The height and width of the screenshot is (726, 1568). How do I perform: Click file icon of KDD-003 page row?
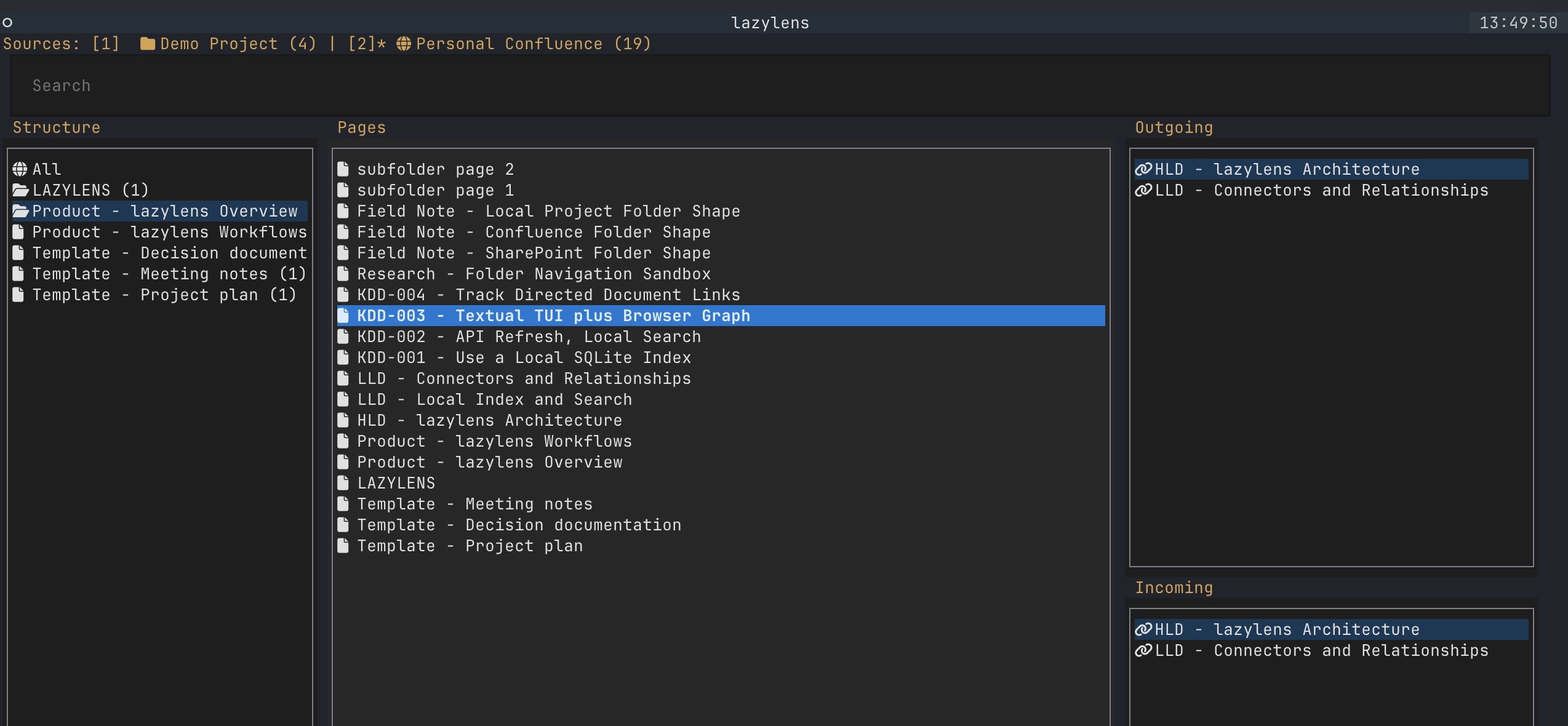pos(343,316)
